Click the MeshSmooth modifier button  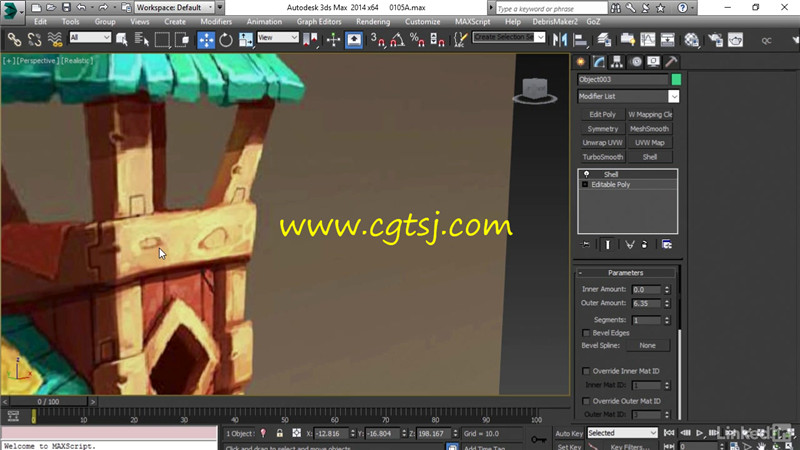(x=649, y=129)
